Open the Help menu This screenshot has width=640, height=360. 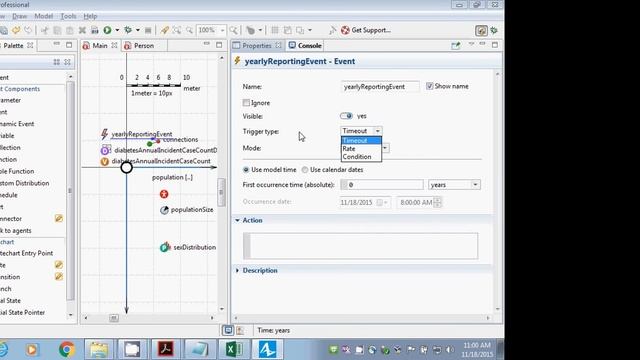(90, 16)
